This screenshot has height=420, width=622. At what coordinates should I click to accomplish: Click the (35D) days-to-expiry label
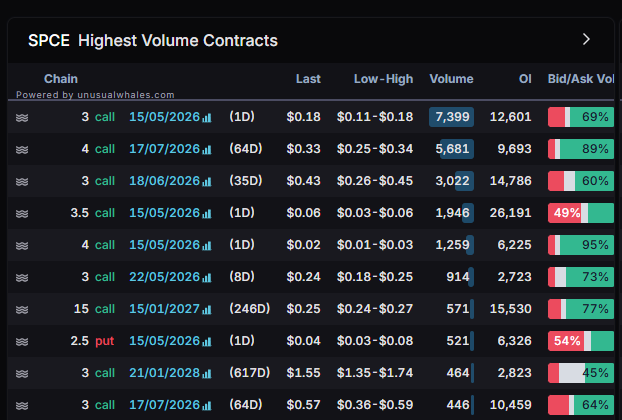246,181
